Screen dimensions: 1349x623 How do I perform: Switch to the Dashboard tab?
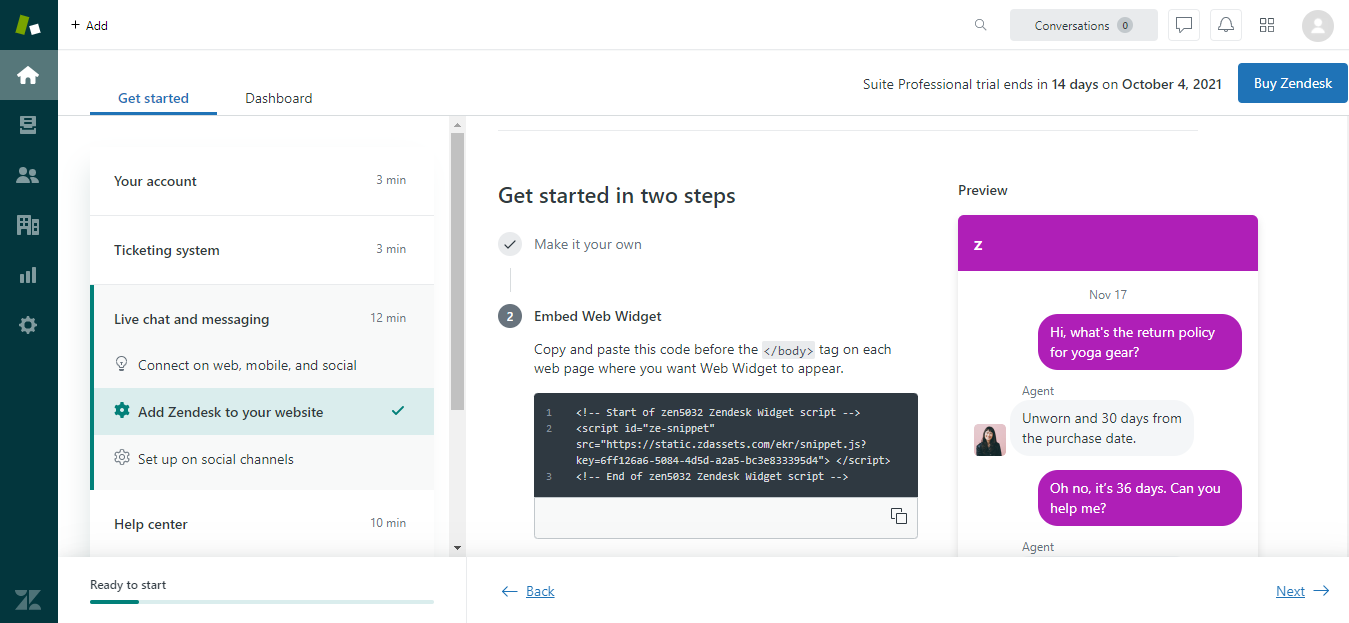tap(278, 98)
